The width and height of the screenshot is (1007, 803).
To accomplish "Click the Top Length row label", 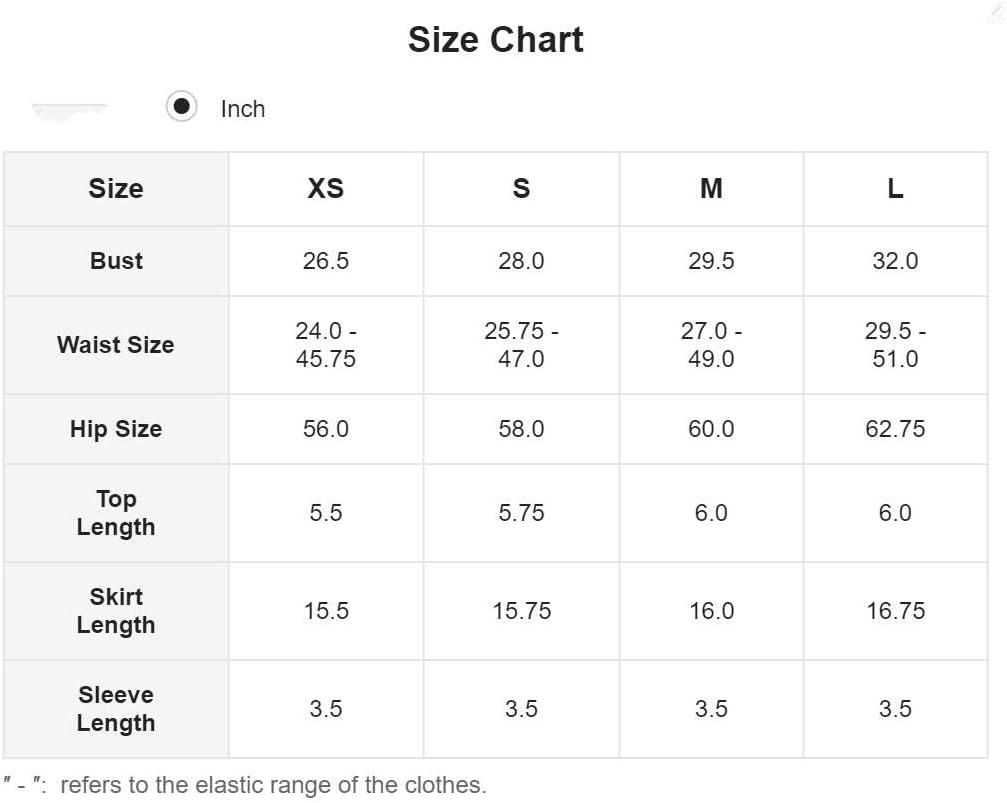I will coord(116,513).
